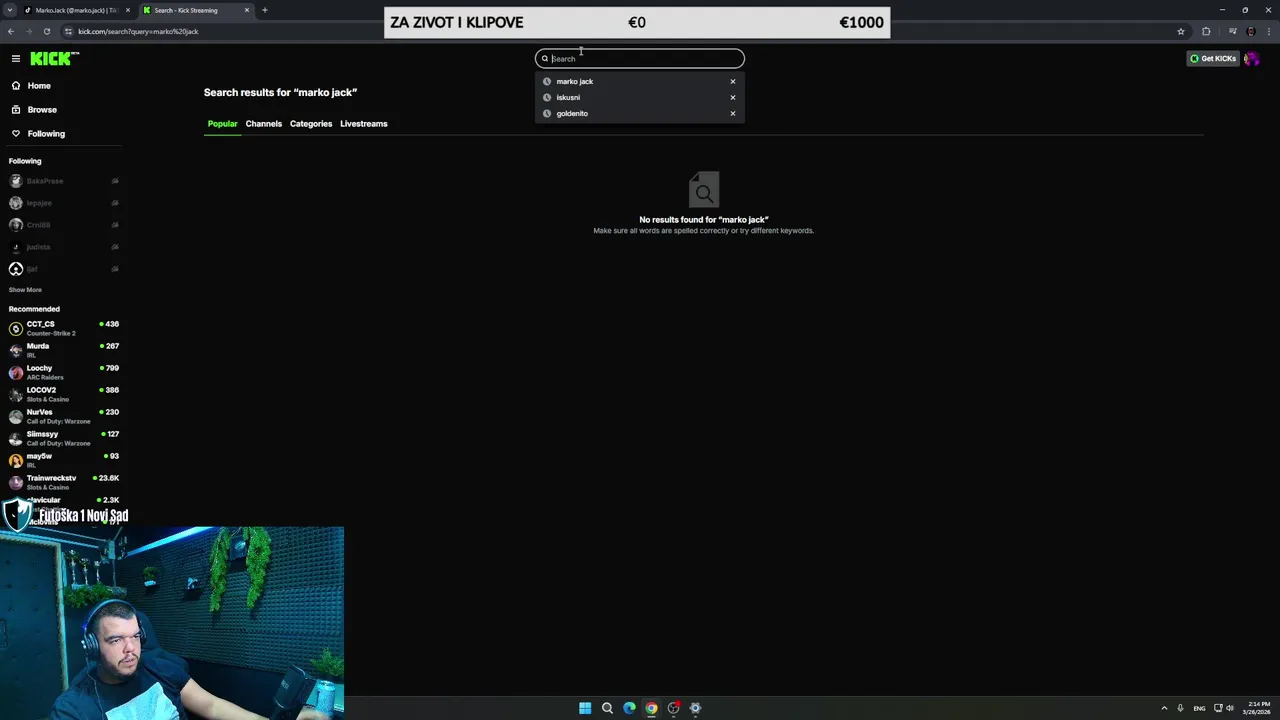Screen dimensions: 1280x720
Task: Bookmark this page with star icon
Action: point(1181,31)
